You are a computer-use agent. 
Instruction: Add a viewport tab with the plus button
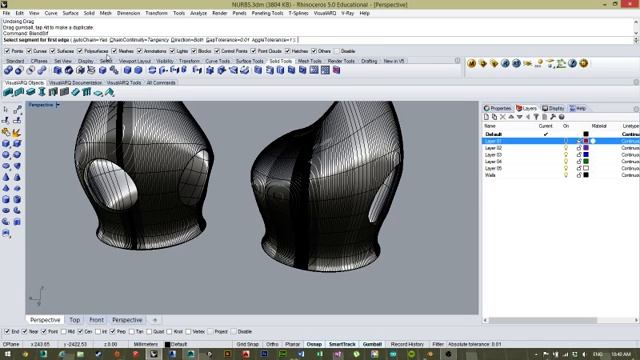(x=155, y=320)
